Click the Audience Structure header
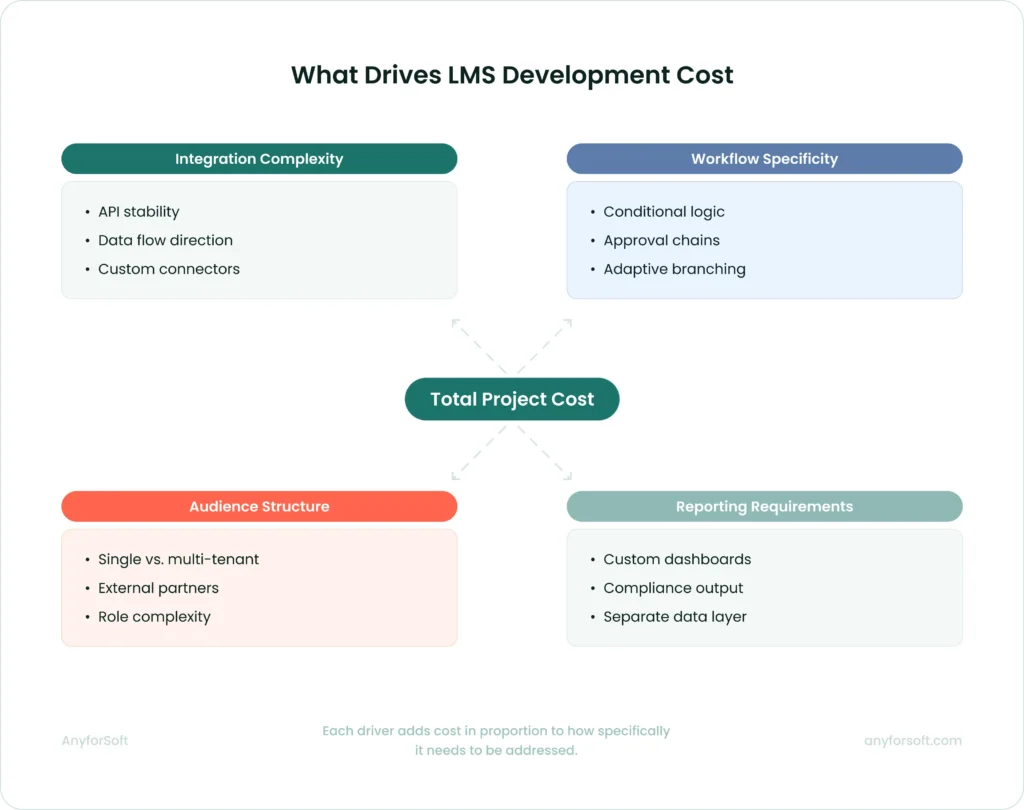Image resolution: width=1024 pixels, height=810 pixels. pos(259,507)
